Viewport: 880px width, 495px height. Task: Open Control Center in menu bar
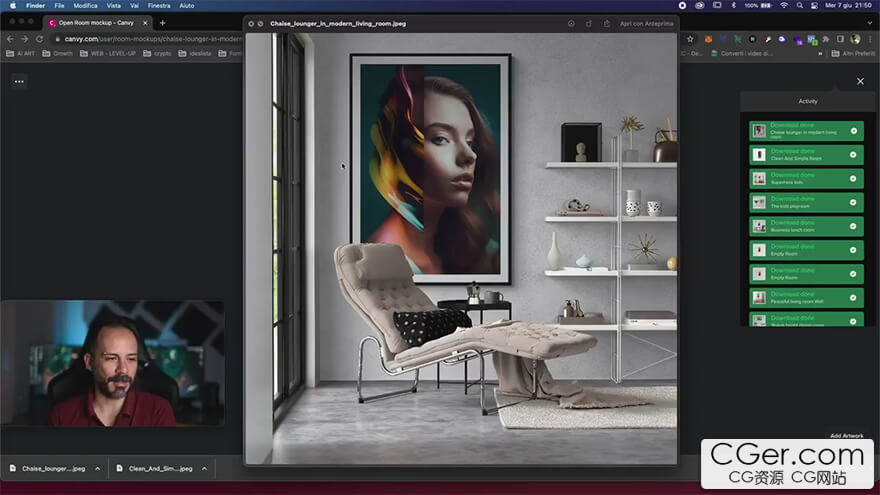coord(814,6)
